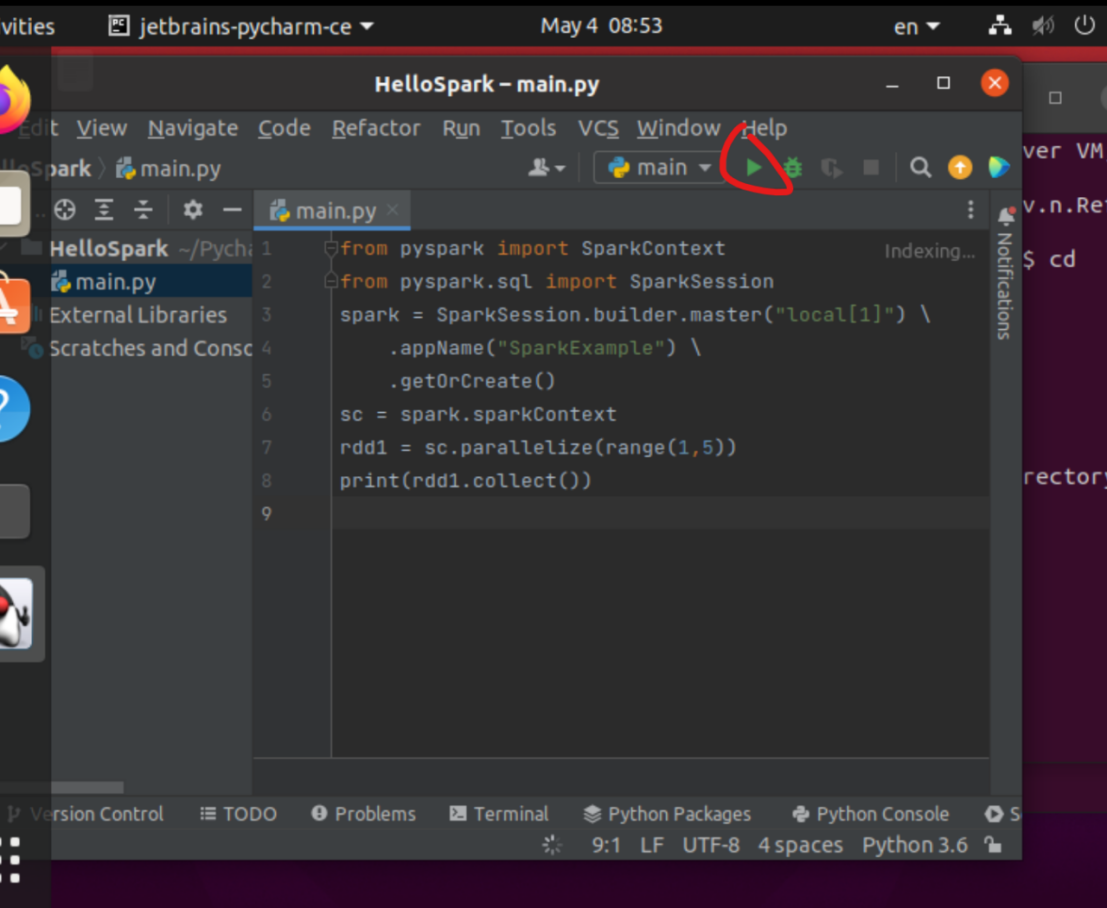Screen dimensions: 1107x908
Task: Click Expand All icon in project panel
Action: (104, 210)
